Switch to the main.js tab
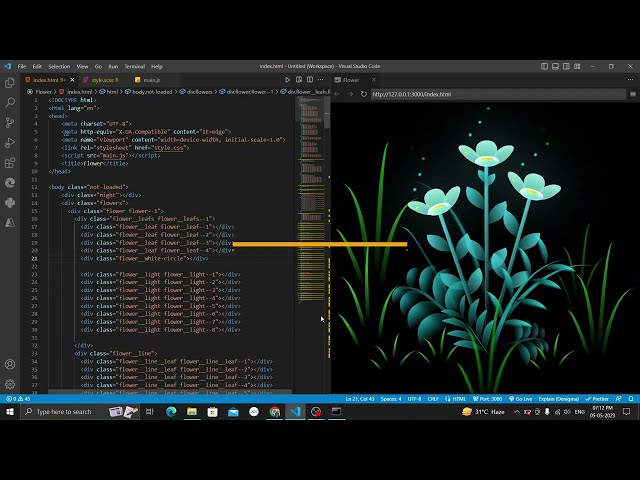The width and height of the screenshot is (640, 480). click(x=151, y=80)
